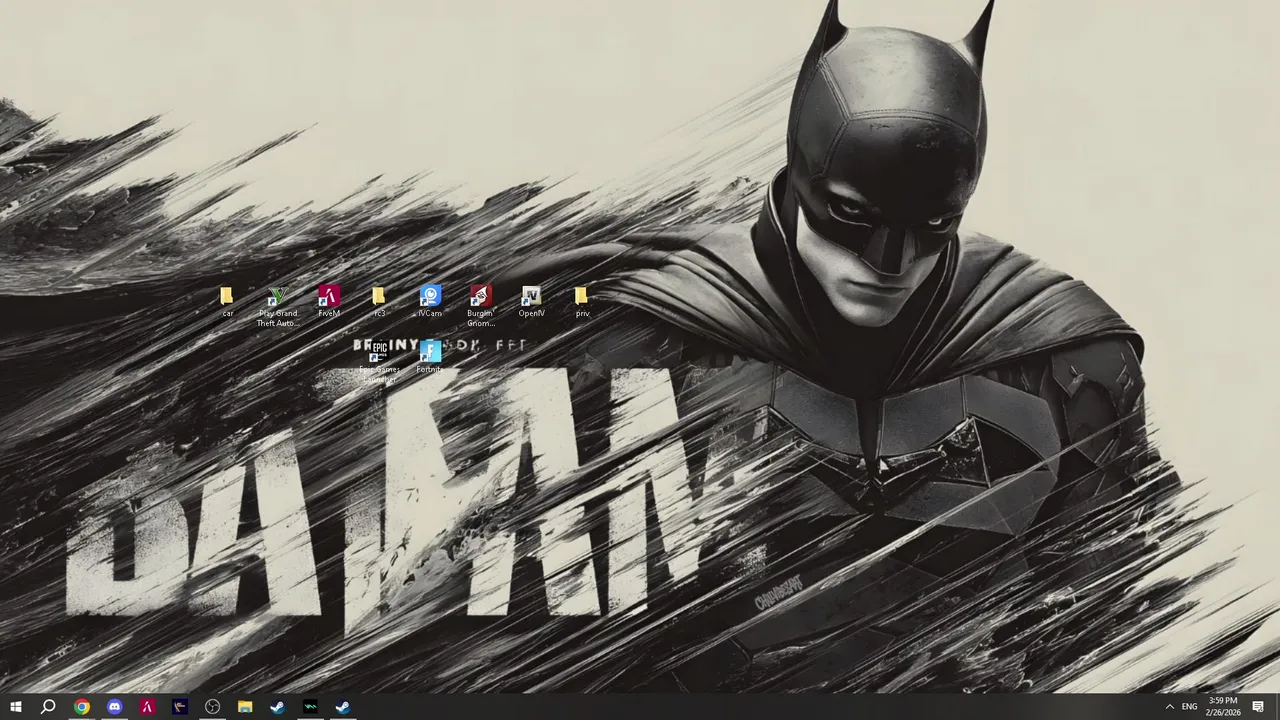The height and width of the screenshot is (720, 1280).
Task: Select the Burglin' Gnomes desktop shortcut
Action: click(481, 307)
